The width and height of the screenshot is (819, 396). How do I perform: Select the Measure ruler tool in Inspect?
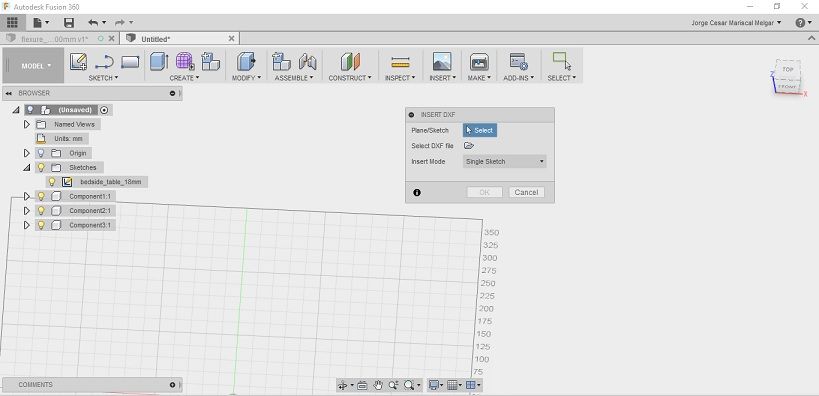click(400, 62)
